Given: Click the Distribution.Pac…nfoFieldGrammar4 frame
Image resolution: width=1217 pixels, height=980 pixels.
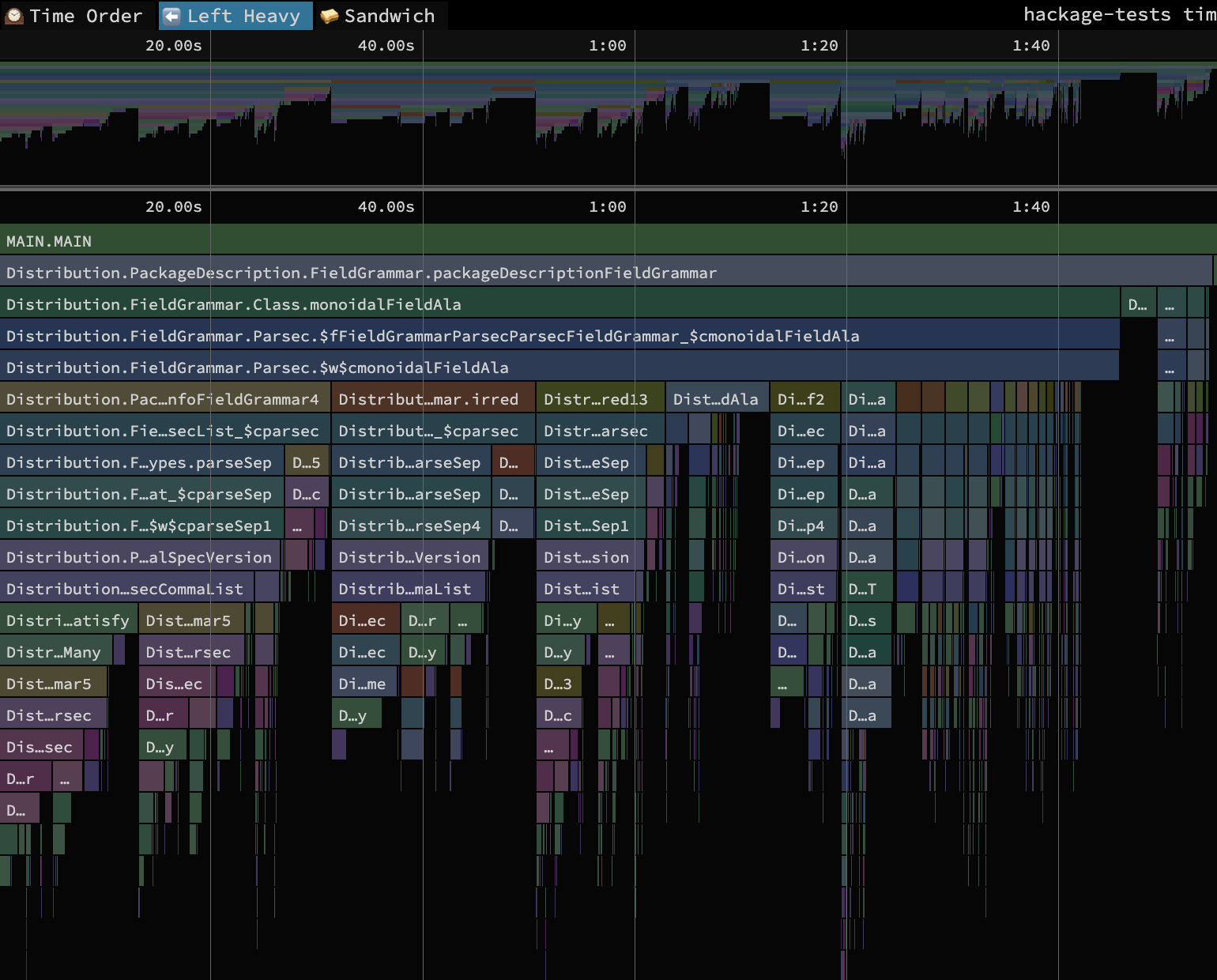Looking at the screenshot, I should coord(164,399).
